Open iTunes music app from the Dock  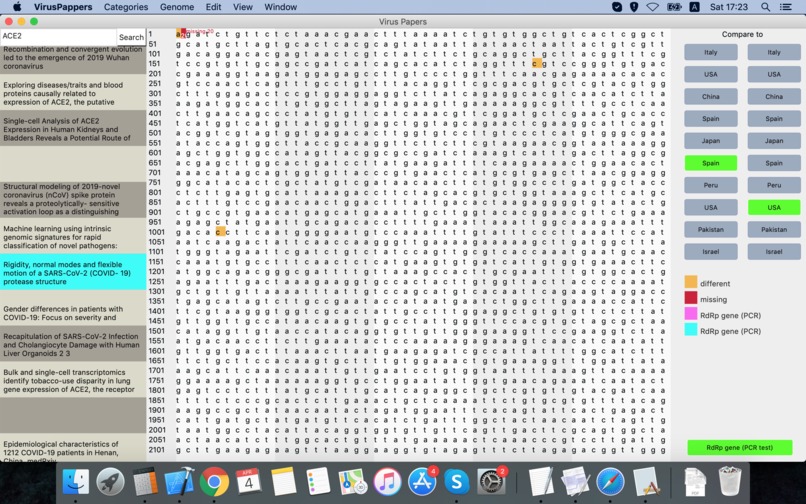tap(387, 482)
